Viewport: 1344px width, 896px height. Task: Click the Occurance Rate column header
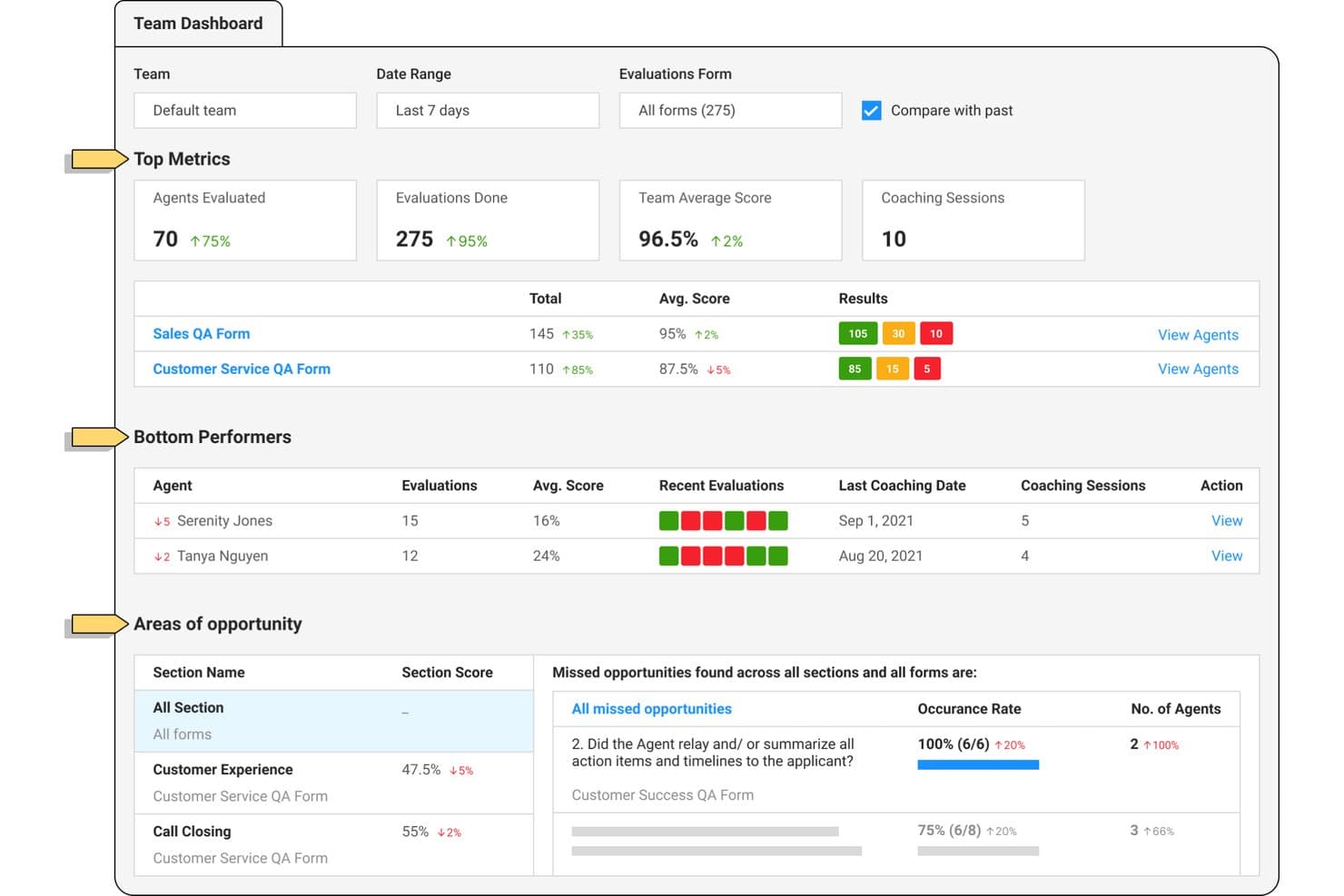(969, 709)
